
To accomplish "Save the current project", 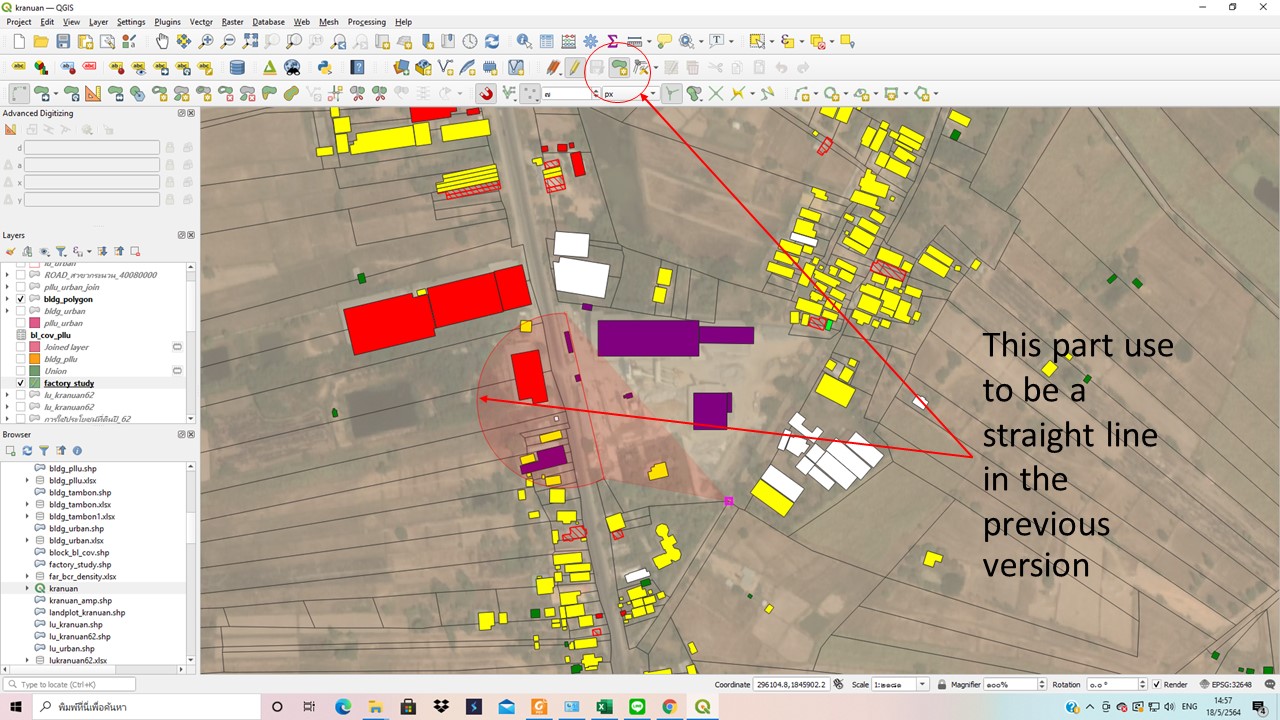I will coord(62,41).
